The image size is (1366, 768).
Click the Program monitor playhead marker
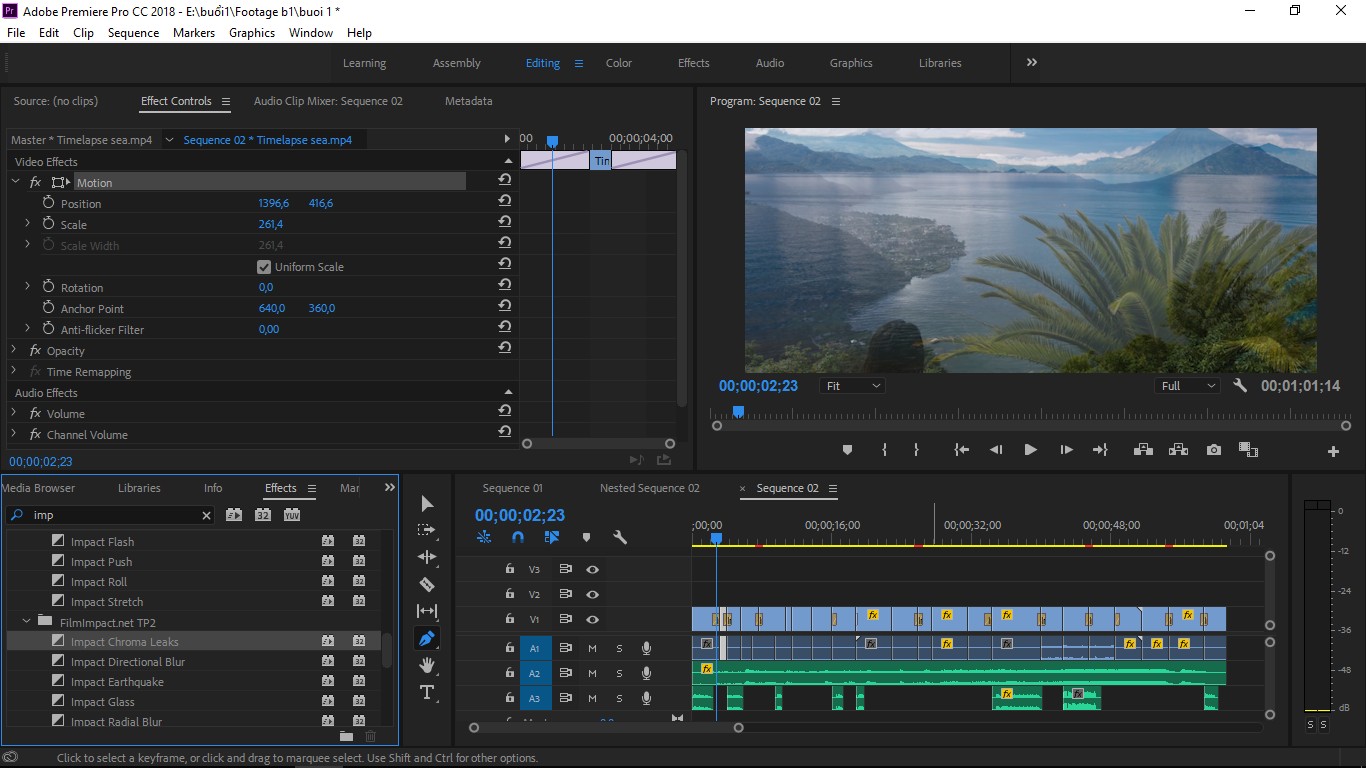(x=738, y=411)
